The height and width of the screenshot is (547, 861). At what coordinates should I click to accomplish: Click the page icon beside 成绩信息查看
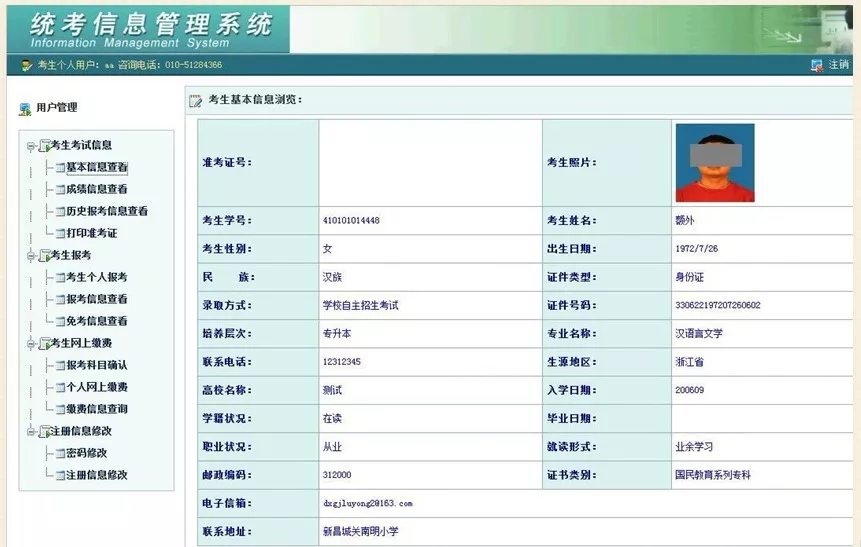[x=60, y=189]
